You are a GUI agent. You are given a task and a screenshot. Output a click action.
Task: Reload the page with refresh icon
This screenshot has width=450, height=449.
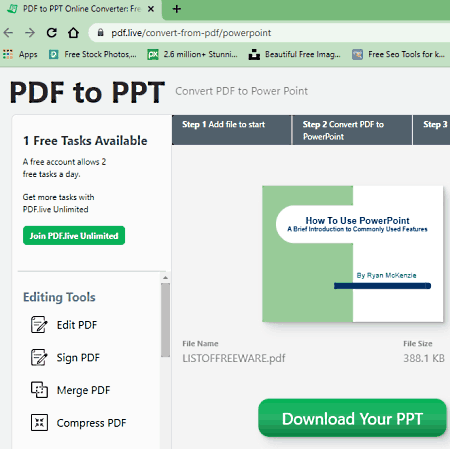52,33
